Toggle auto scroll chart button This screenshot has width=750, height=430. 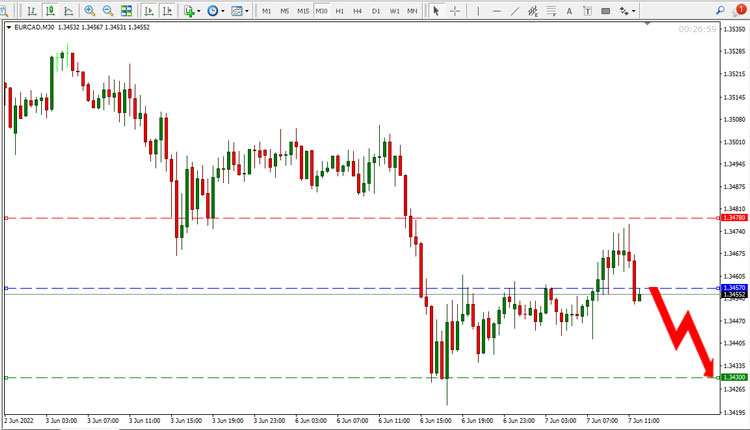click(x=149, y=11)
